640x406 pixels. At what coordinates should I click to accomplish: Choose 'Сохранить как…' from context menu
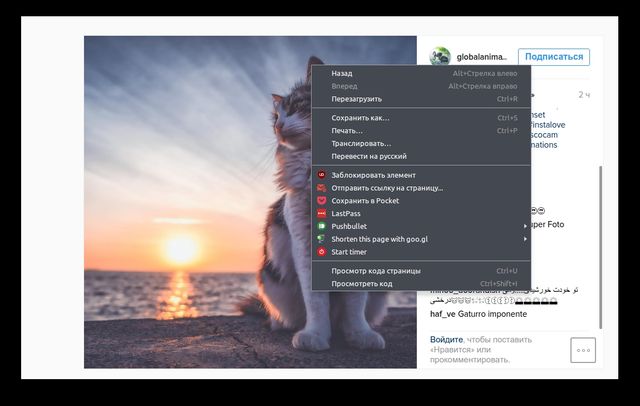[x=360, y=118]
